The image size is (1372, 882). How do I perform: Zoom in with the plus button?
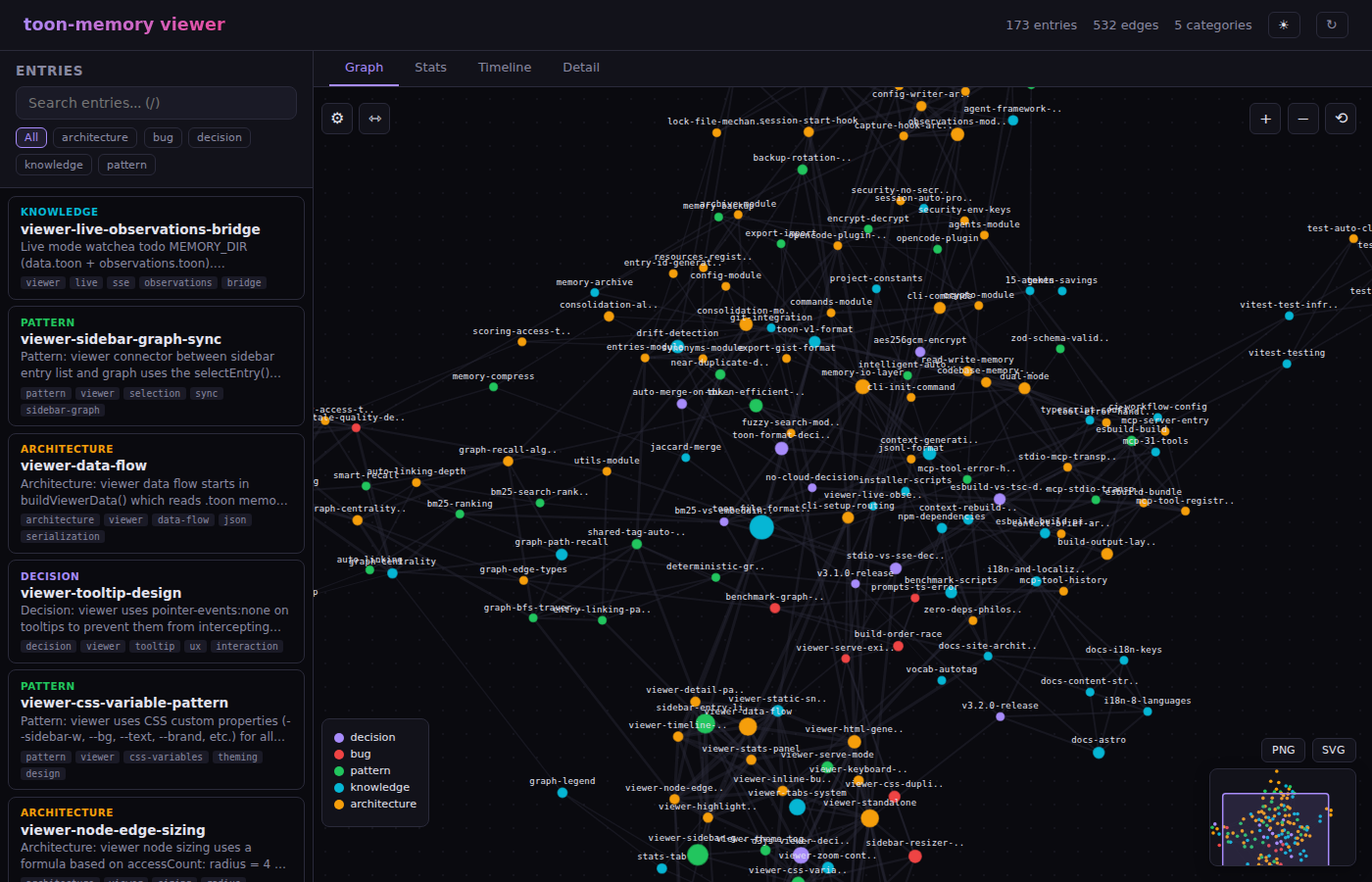(x=1265, y=119)
